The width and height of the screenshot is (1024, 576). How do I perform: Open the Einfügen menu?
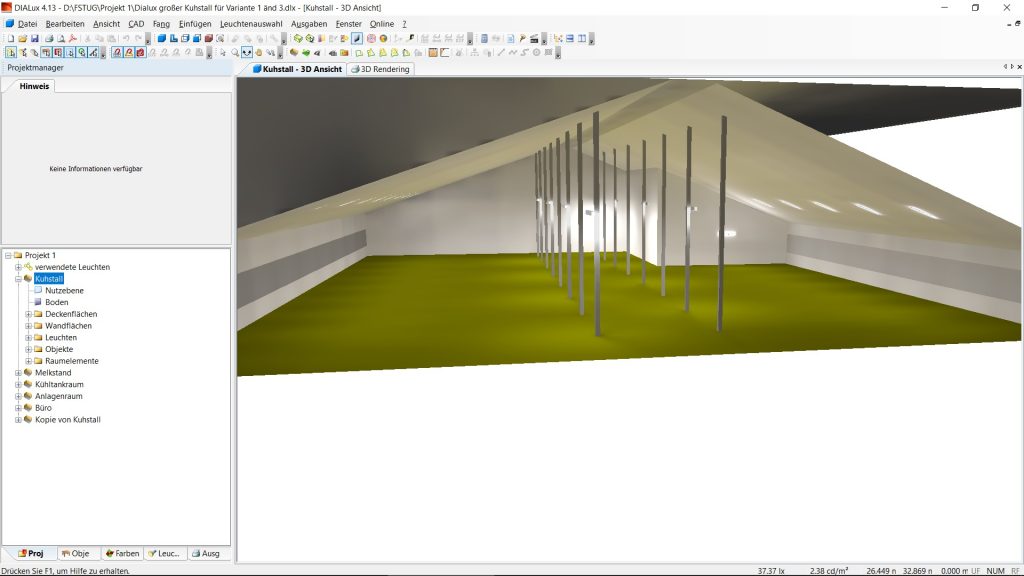(195, 24)
